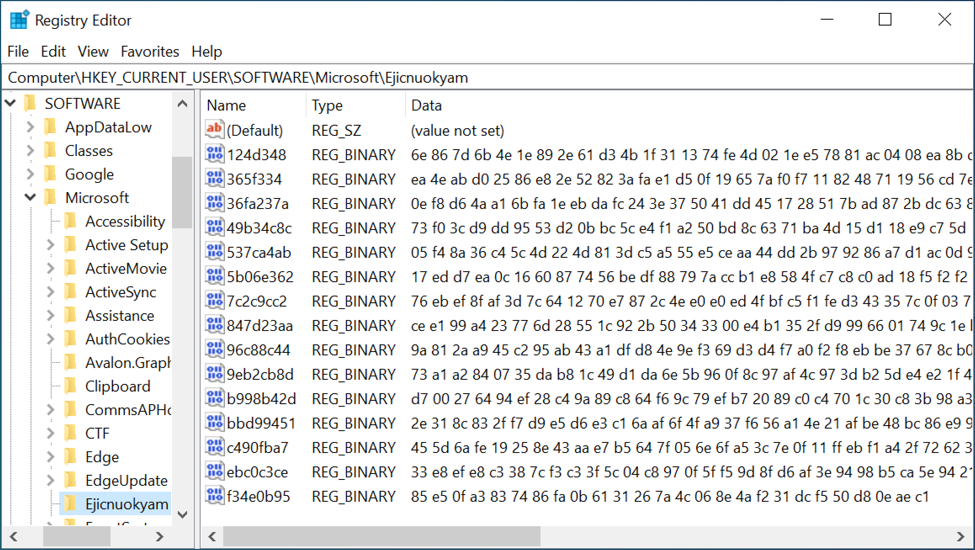The image size is (975, 550).
Task: Collapse the SOFTWARE tree node
Action: 10,103
